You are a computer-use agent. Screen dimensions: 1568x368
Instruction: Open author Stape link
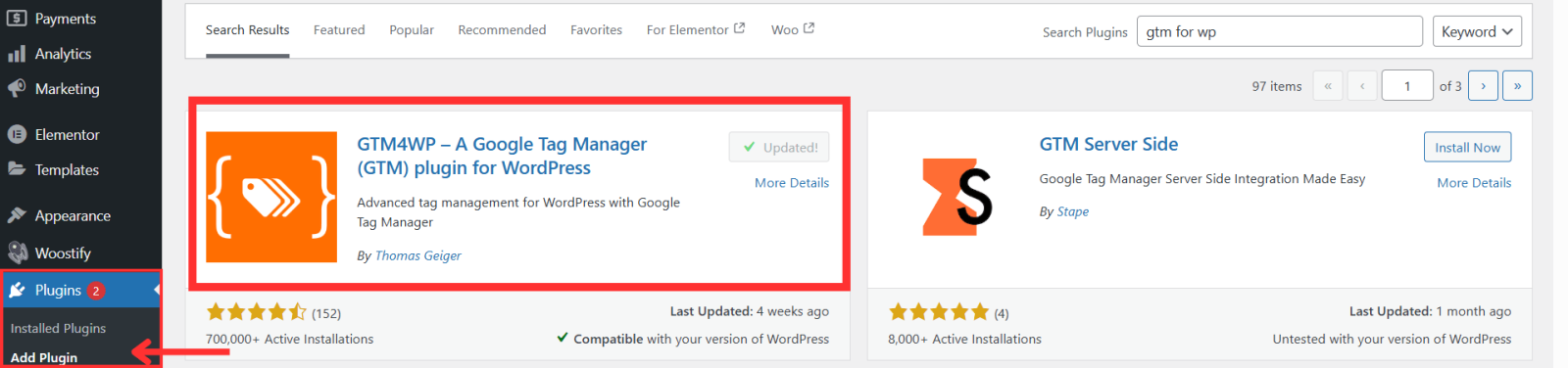(x=1072, y=211)
